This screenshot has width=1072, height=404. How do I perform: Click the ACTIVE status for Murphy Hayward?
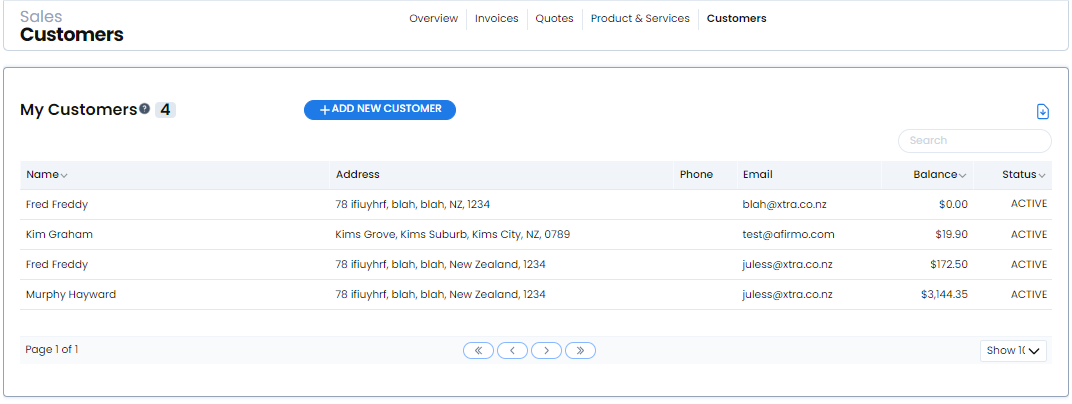click(1029, 295)
